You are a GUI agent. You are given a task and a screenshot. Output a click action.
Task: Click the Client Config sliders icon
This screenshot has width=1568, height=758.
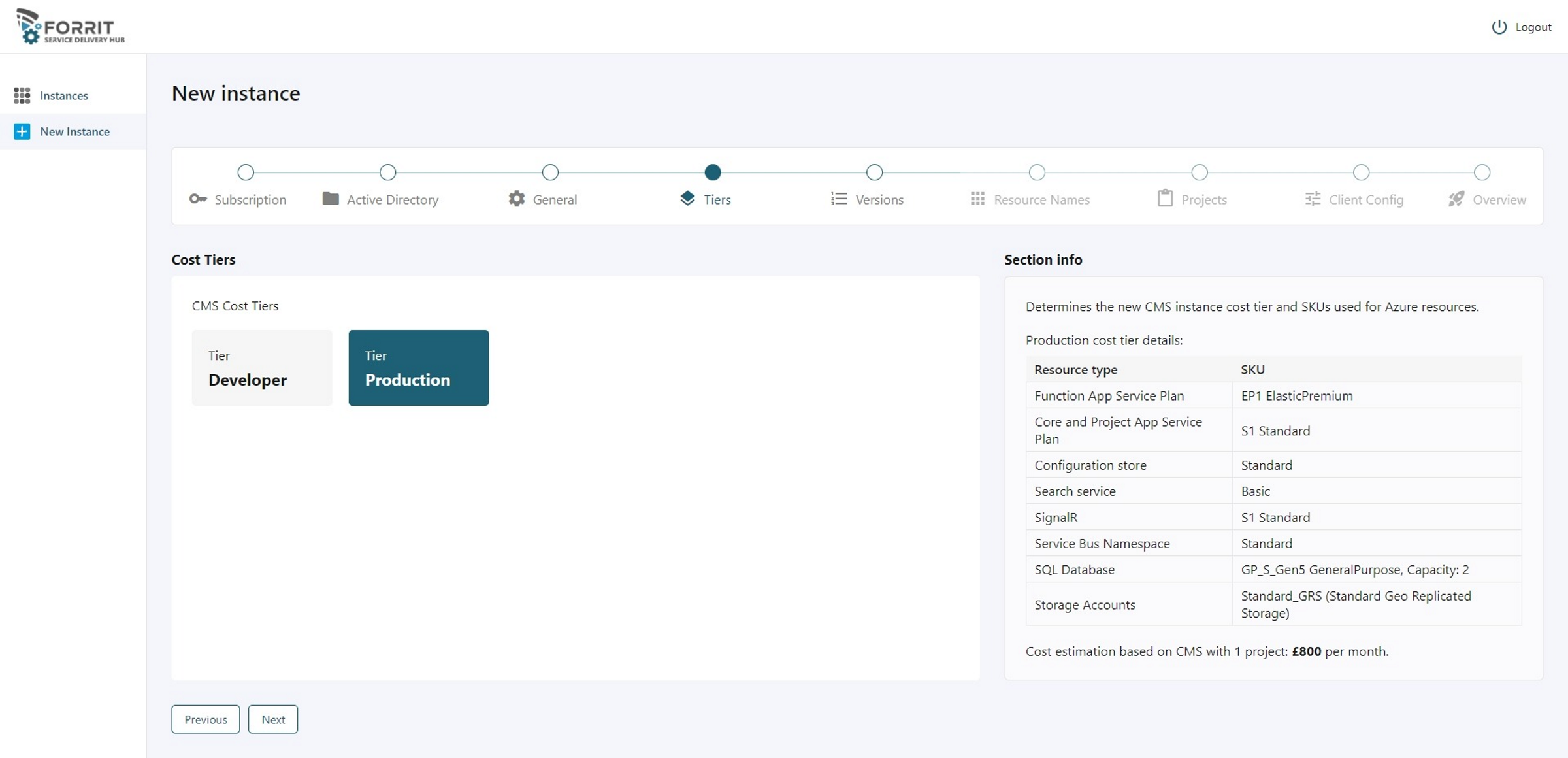1313,199
